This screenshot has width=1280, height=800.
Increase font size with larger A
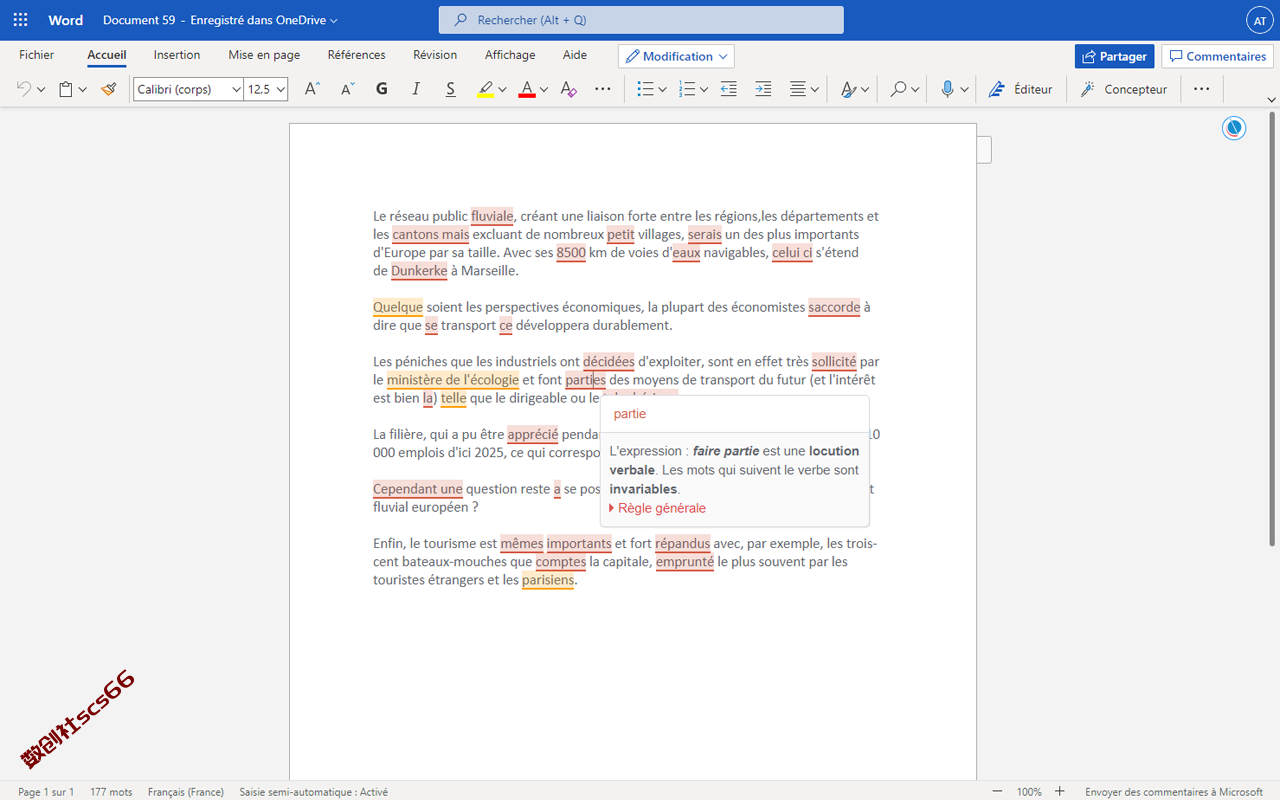[312, 89]
